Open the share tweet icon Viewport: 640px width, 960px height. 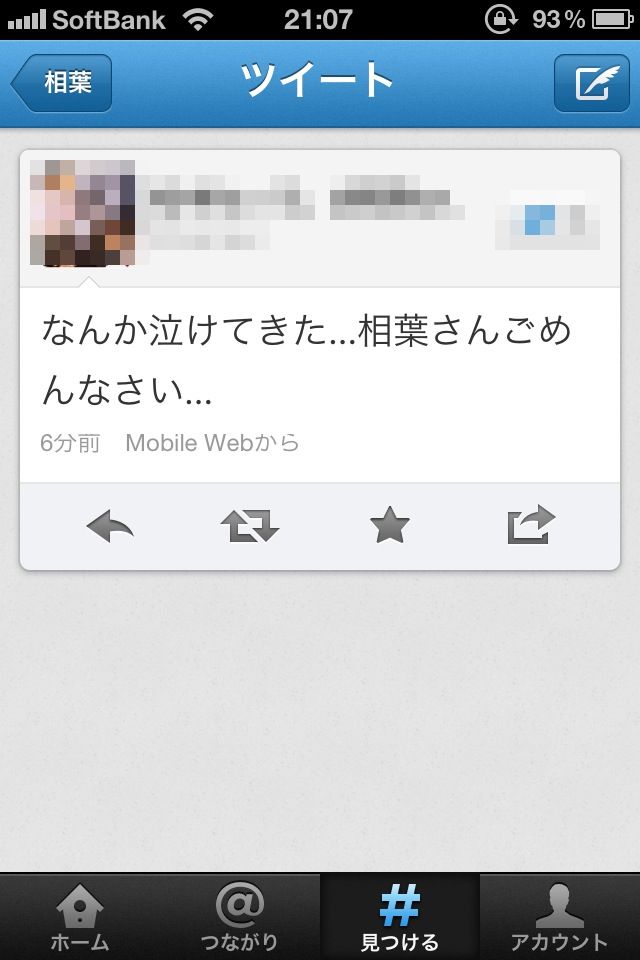531,525
